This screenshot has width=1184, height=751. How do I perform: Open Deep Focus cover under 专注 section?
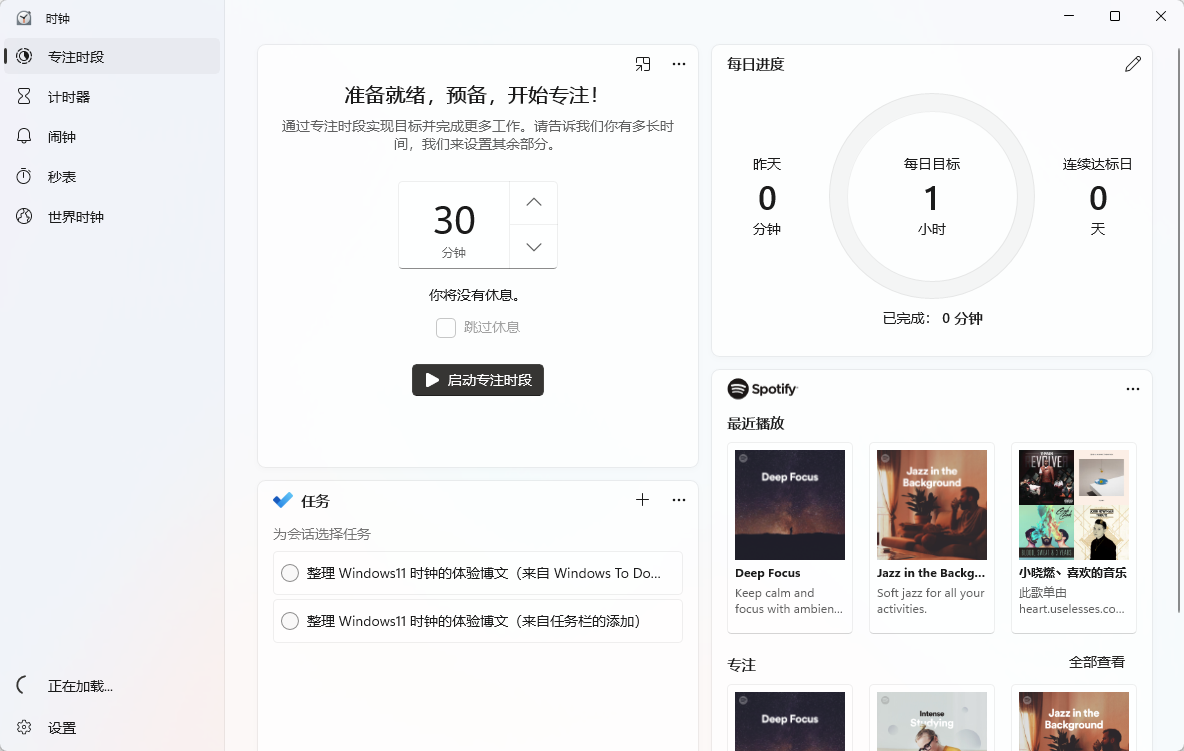790,722
